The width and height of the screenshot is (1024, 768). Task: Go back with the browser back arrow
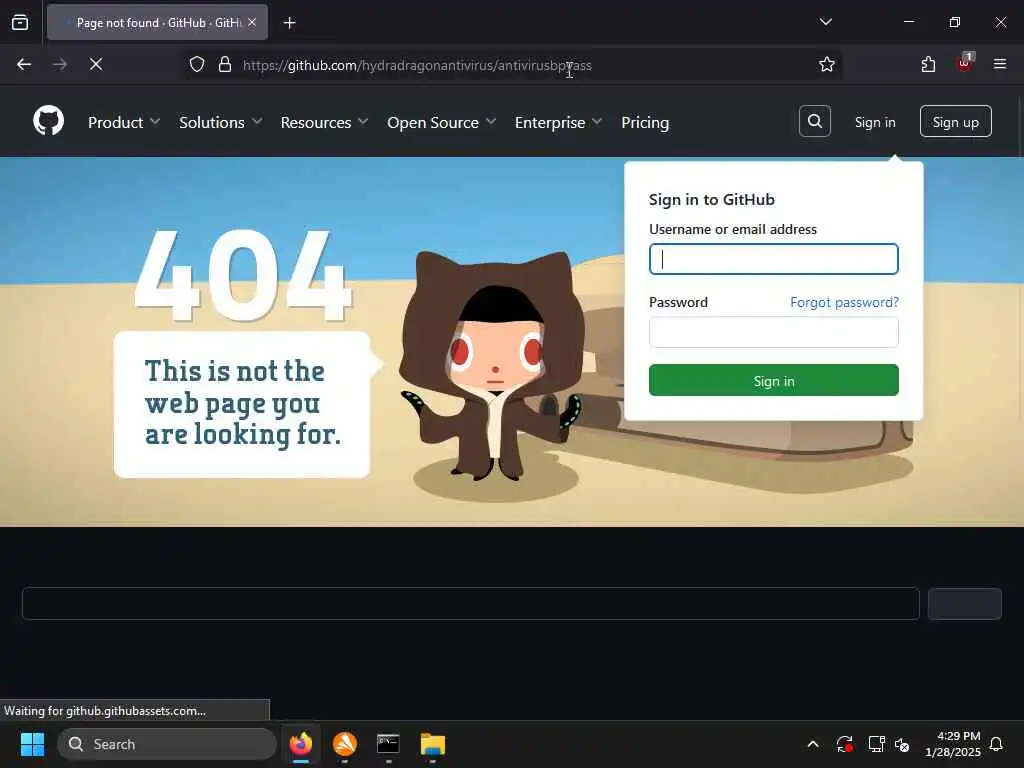coord(24,64)
